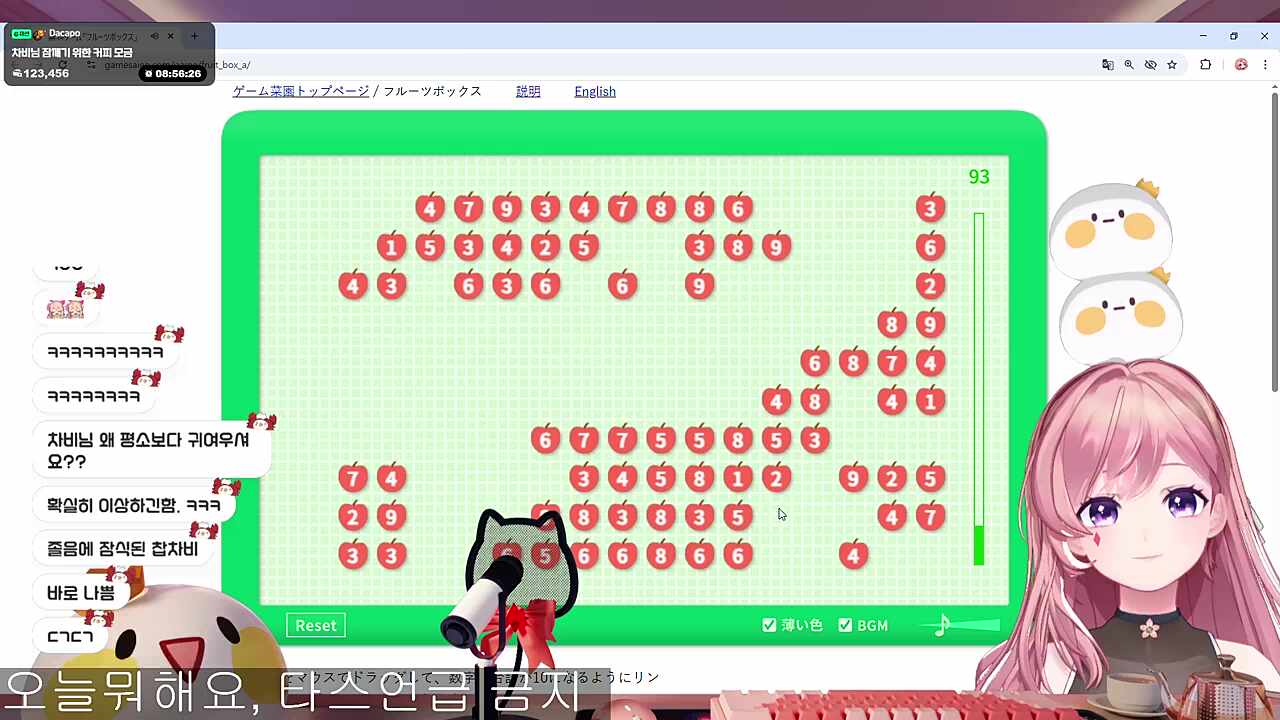Open the 説明 link
Viewport: 1280px width, 720px height.
(528, 91)
